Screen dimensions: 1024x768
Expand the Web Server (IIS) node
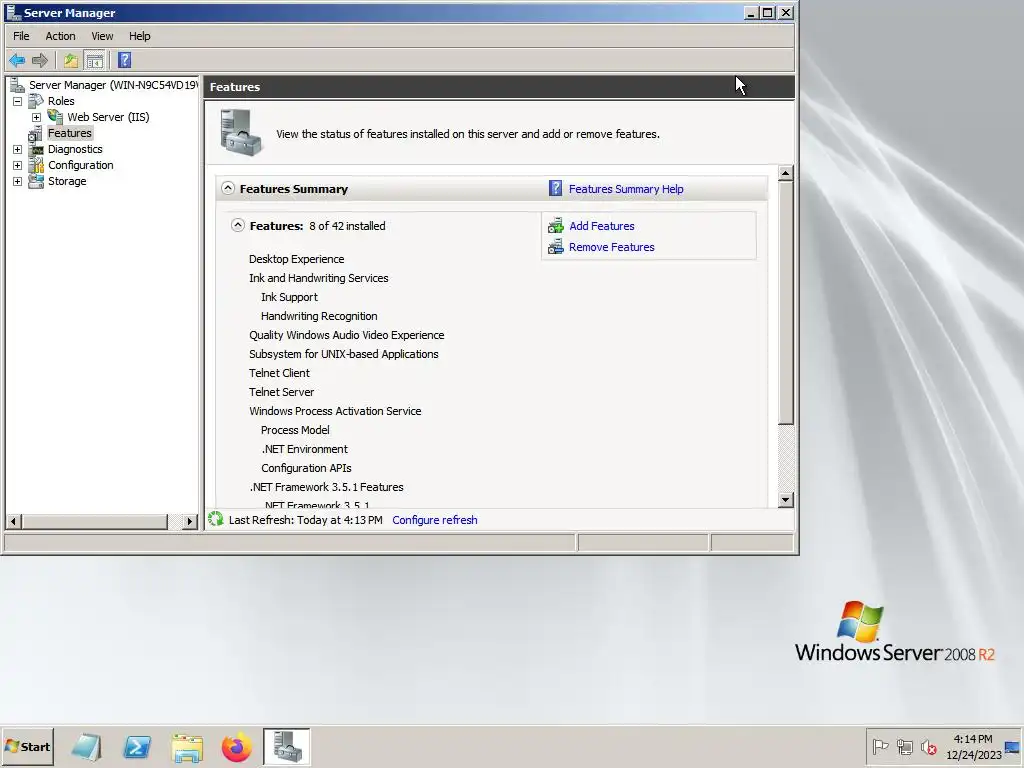37,118
